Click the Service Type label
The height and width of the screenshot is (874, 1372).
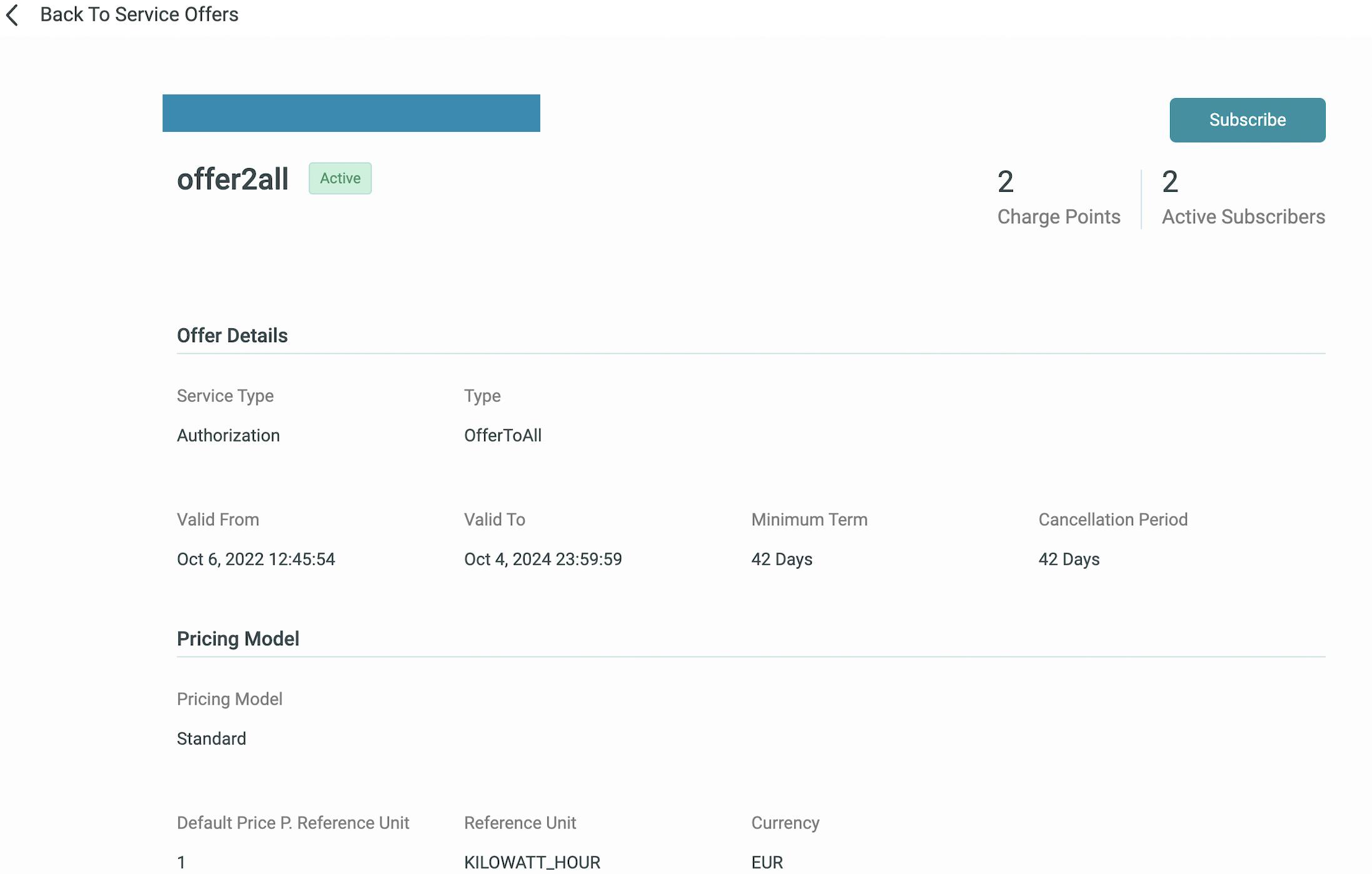tap(225, 396)
